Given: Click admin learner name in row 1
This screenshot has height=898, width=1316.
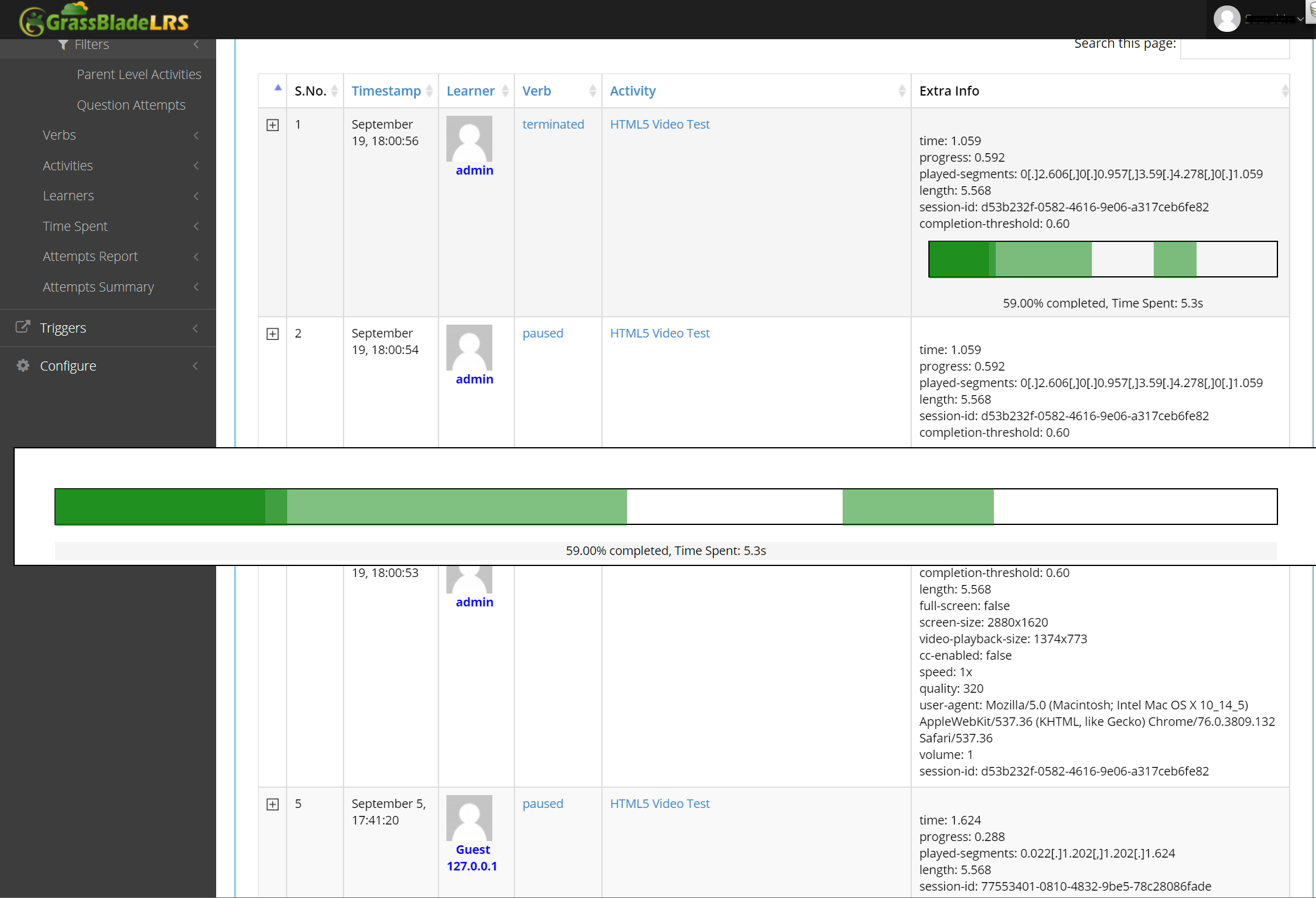Looking at the screenshot, I should pyautogui.click(x=475, y=170).
